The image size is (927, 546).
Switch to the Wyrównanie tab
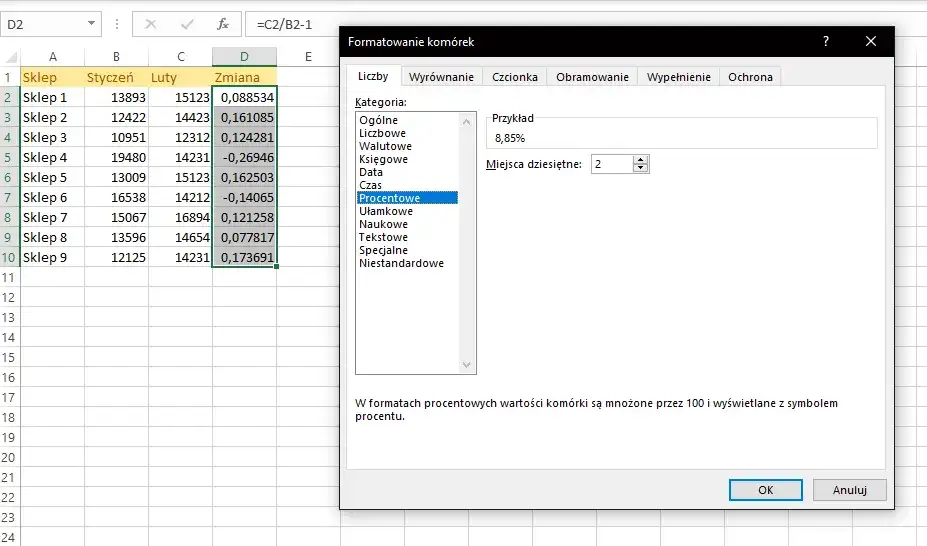coord(441,77)
